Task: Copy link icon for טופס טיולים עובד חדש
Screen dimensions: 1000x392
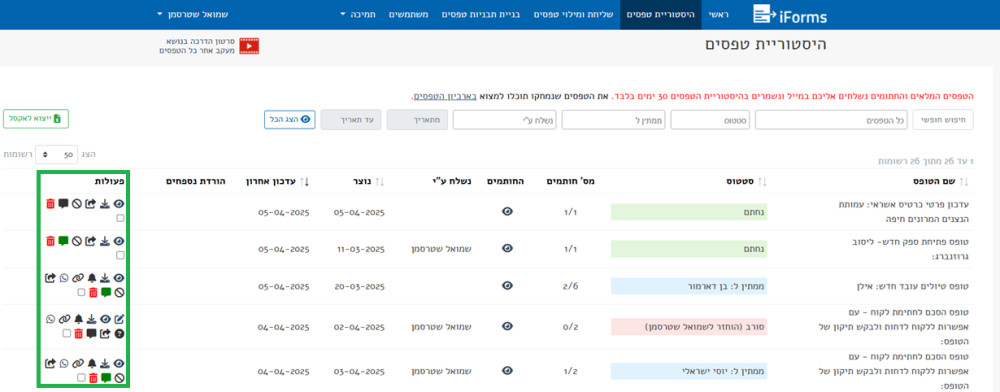Action: [x=78, y=278]
